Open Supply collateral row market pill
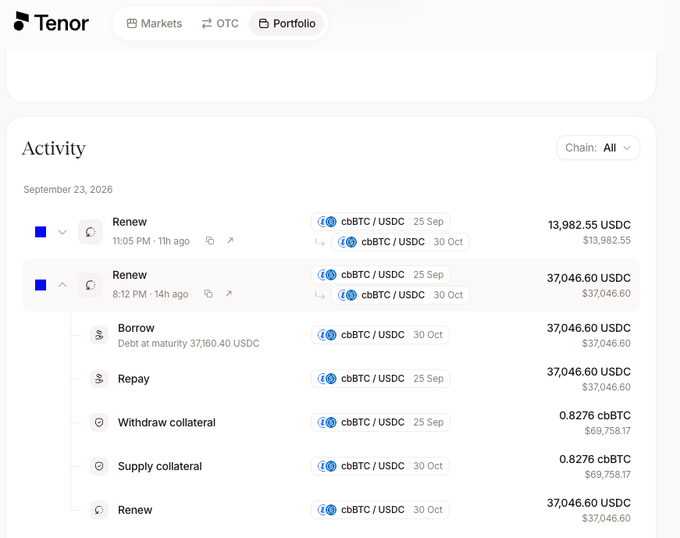 pos(380,466)
